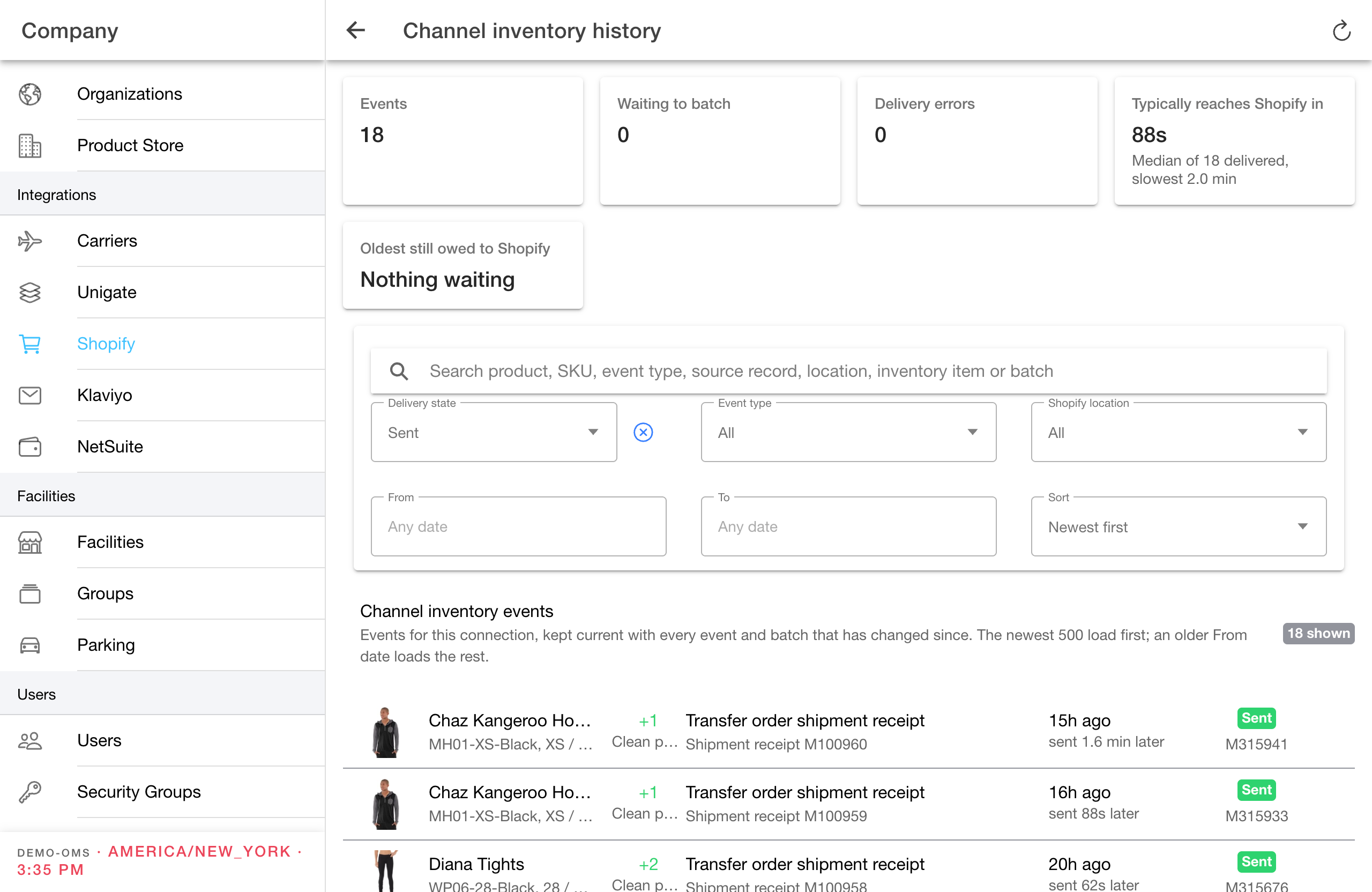Open the Sort dropdown

(x=1178, y=526)
